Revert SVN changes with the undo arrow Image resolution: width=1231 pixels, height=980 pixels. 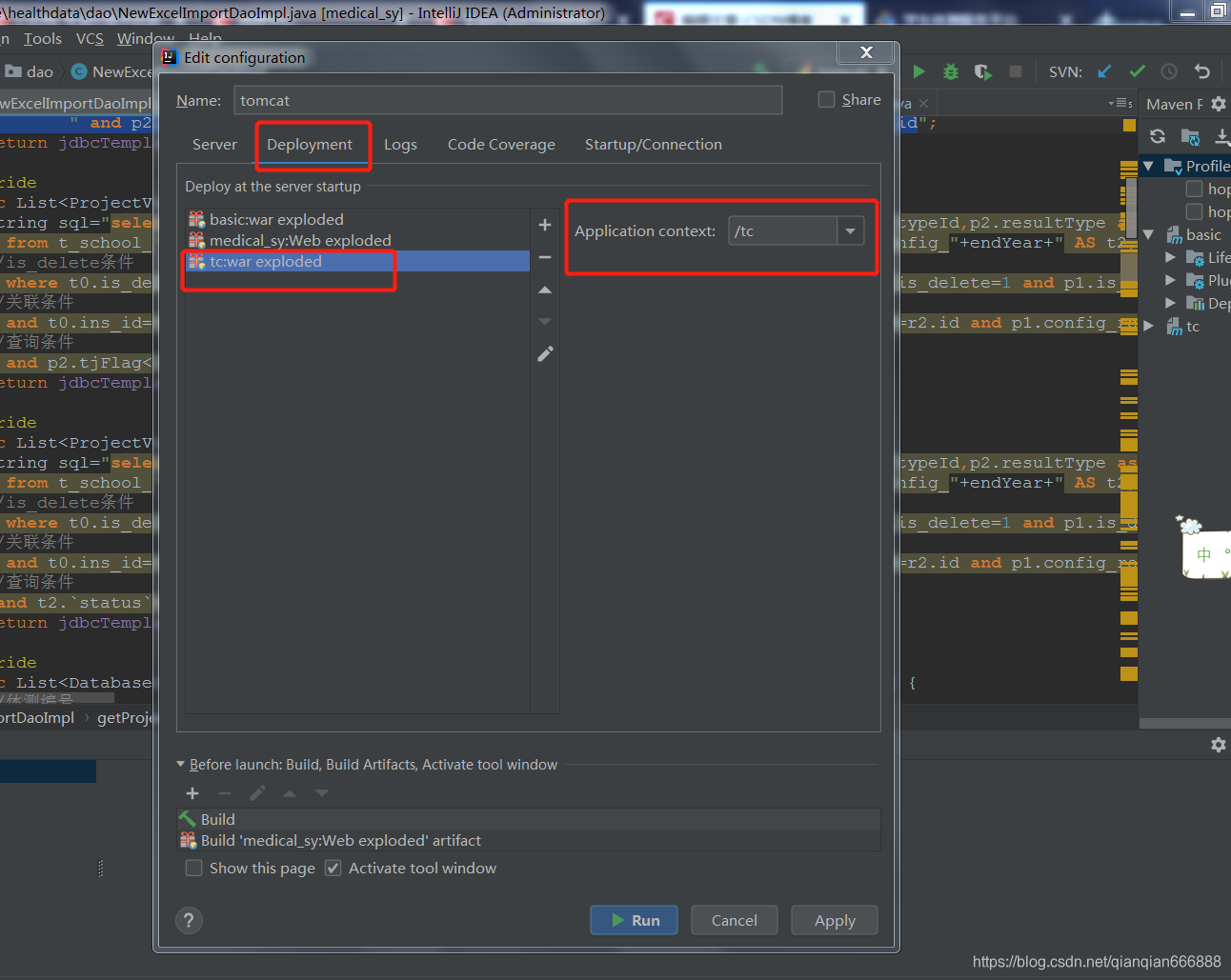pyautogui.click(x=1201, y=71)
